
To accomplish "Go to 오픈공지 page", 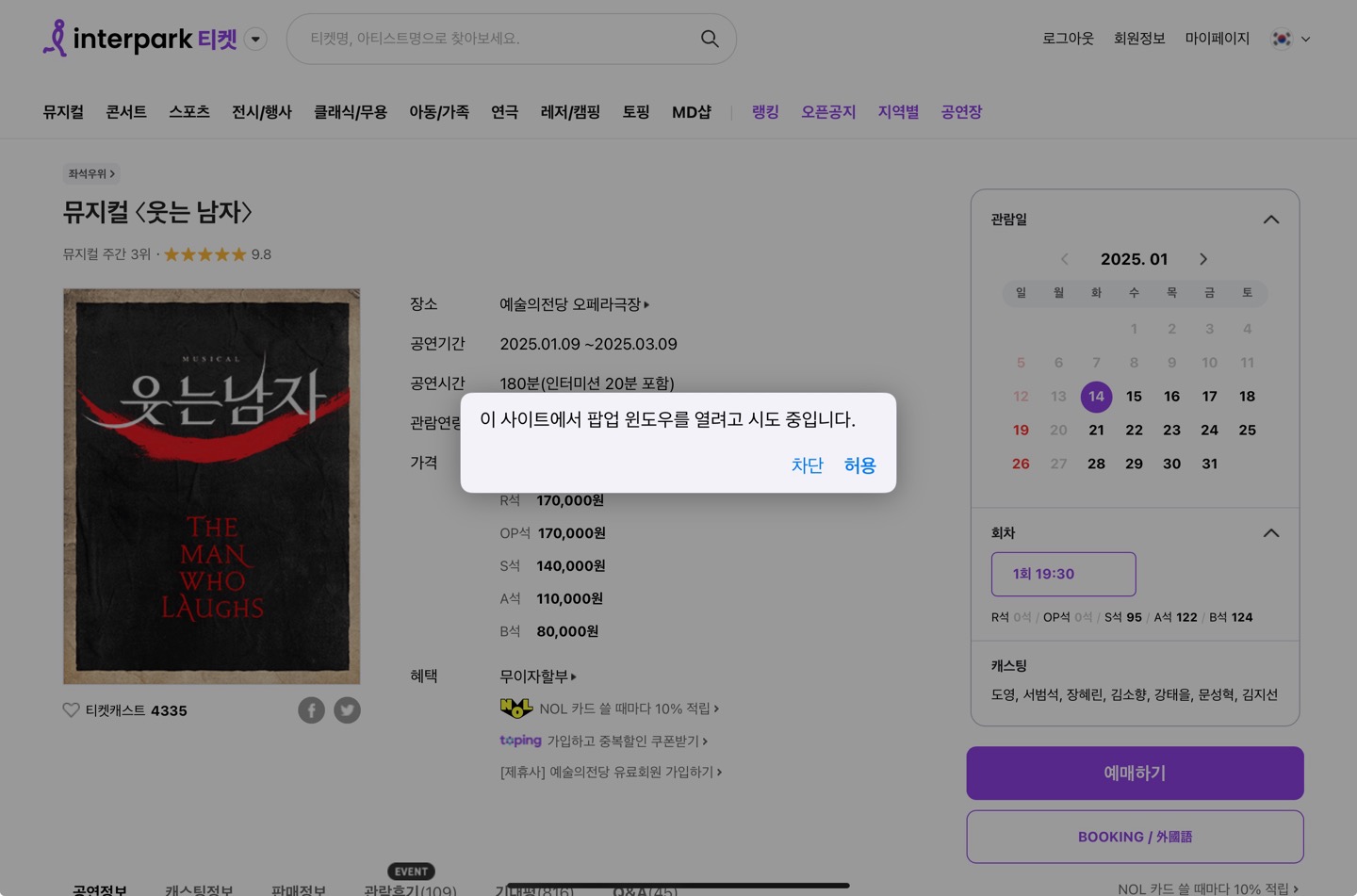I will pos(828,112).
